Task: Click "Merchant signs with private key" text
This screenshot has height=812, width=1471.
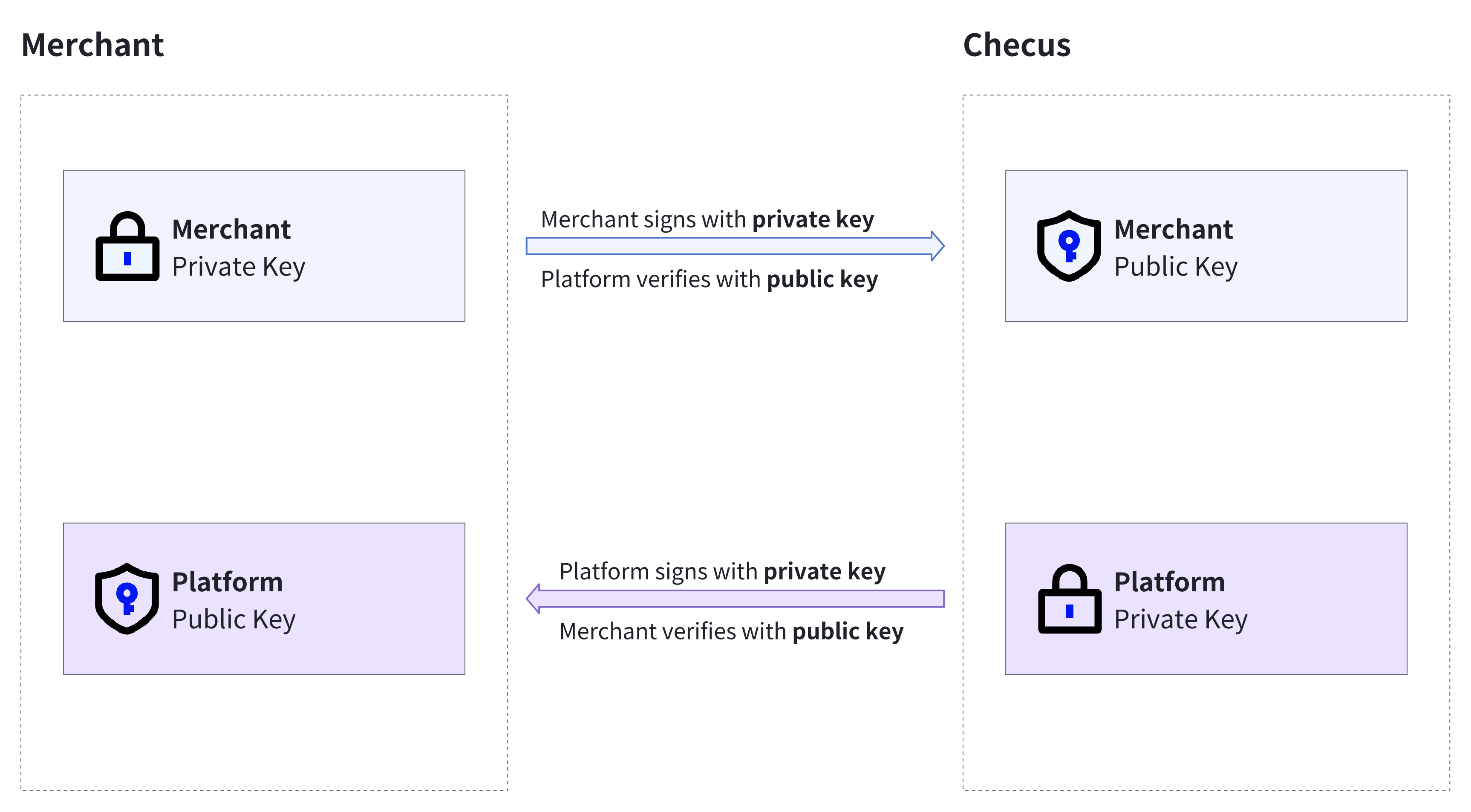Action: 707,220
